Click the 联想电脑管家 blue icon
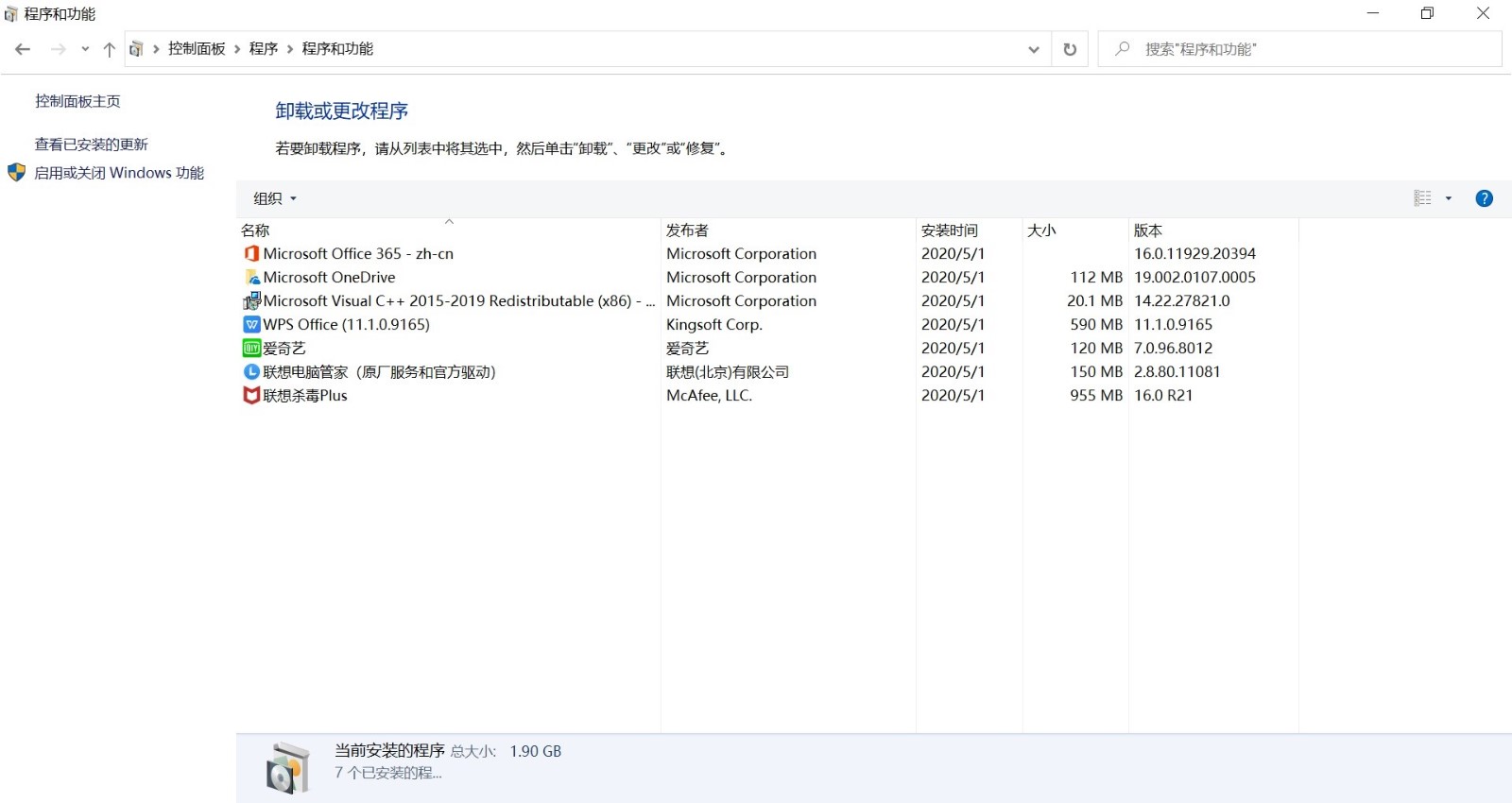1512x803 pixels. pos(251,371)
